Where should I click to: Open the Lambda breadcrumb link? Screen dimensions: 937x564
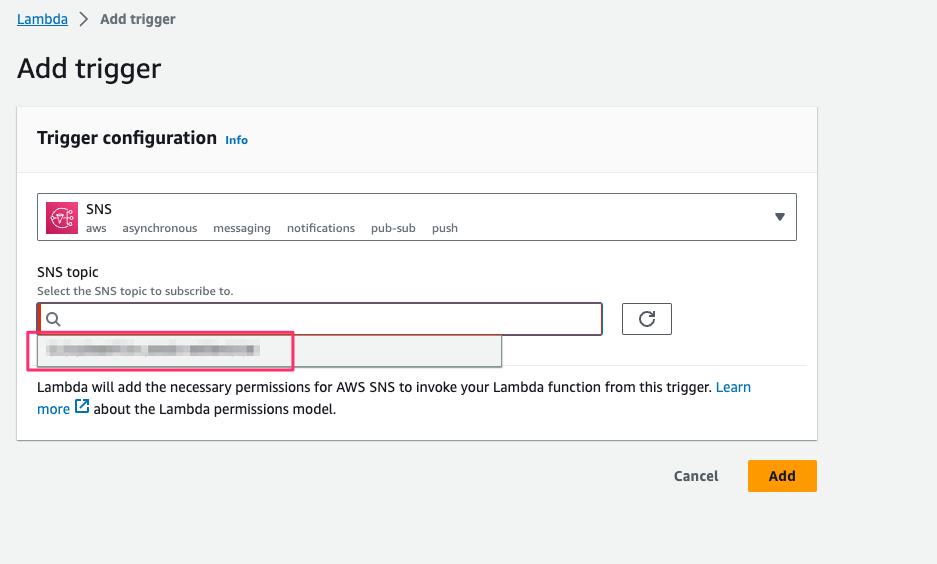(42, 19)
